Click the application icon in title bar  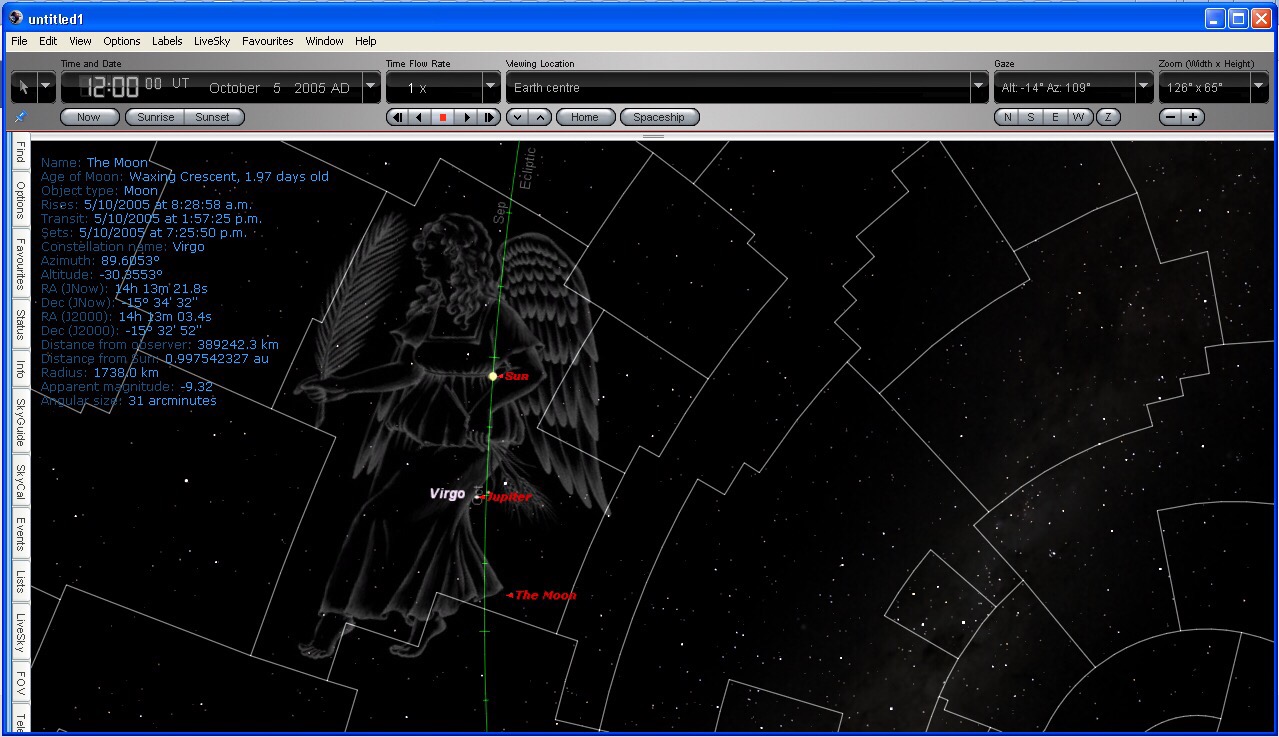point(16,18)
